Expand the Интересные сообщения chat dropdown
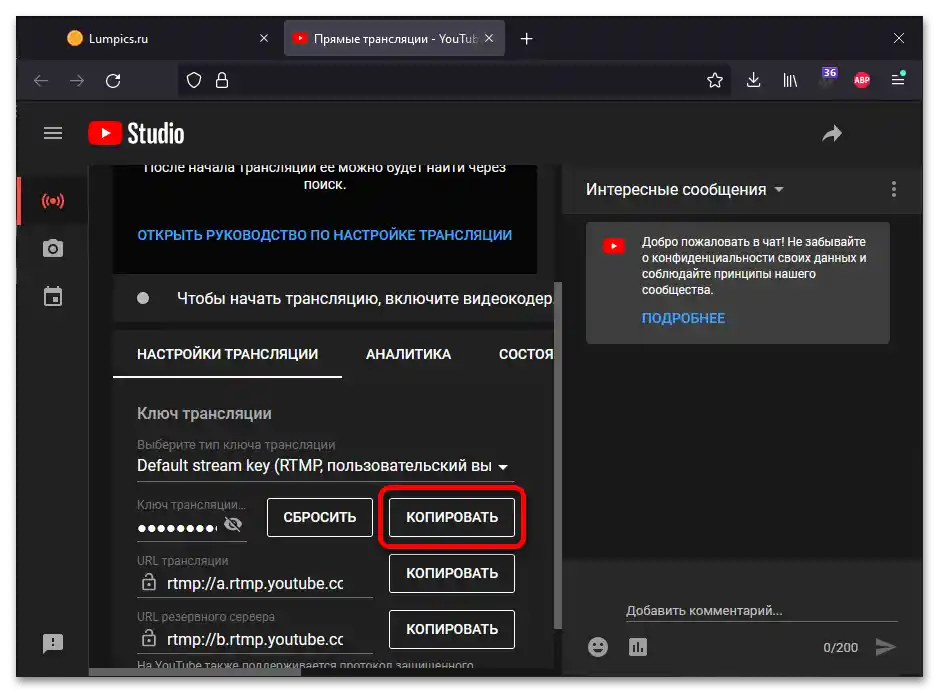Viewport: 939px width, 693px height. [x=684, y=189]
